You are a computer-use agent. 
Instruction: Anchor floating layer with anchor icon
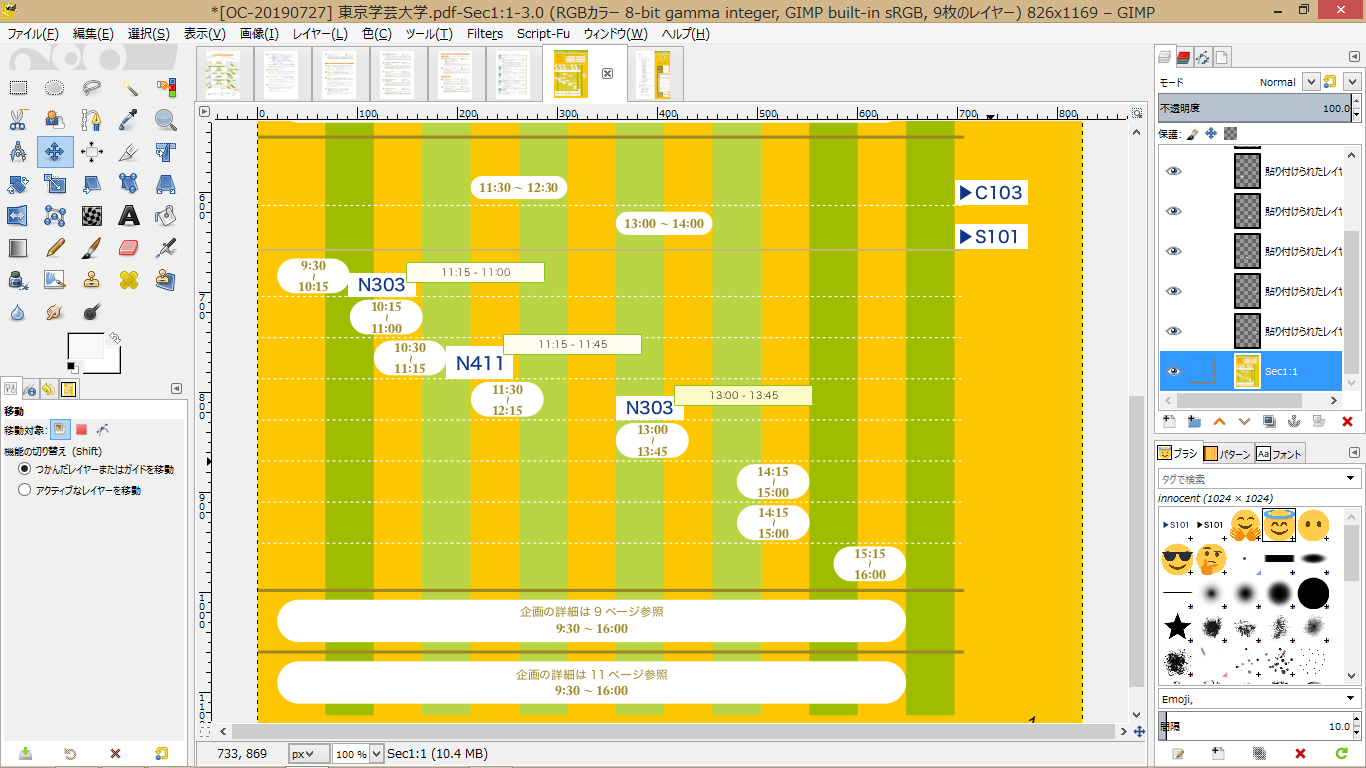[1293, 422]
